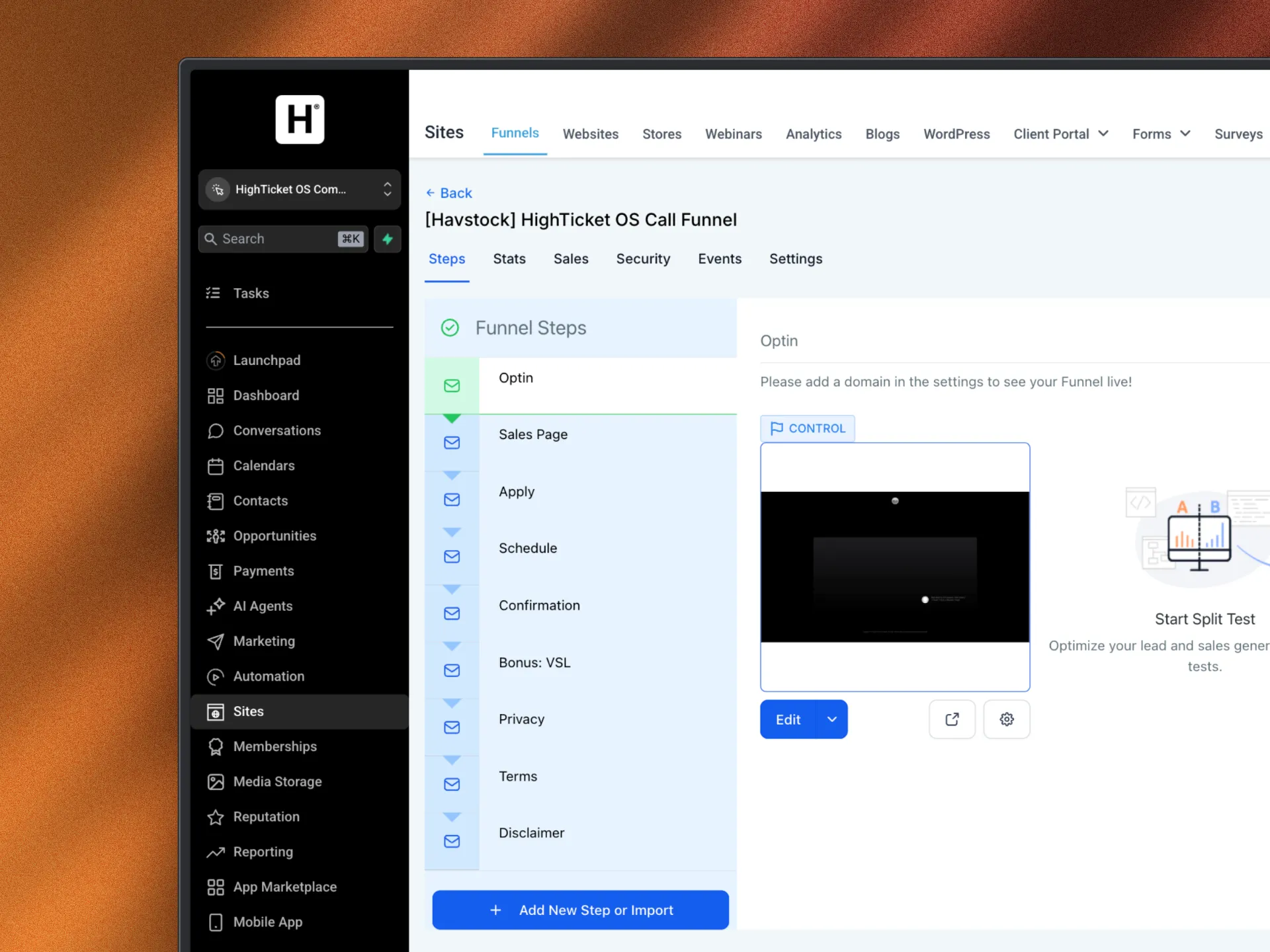
Task: Expand the Client Portal menu
Action: 1060,134
